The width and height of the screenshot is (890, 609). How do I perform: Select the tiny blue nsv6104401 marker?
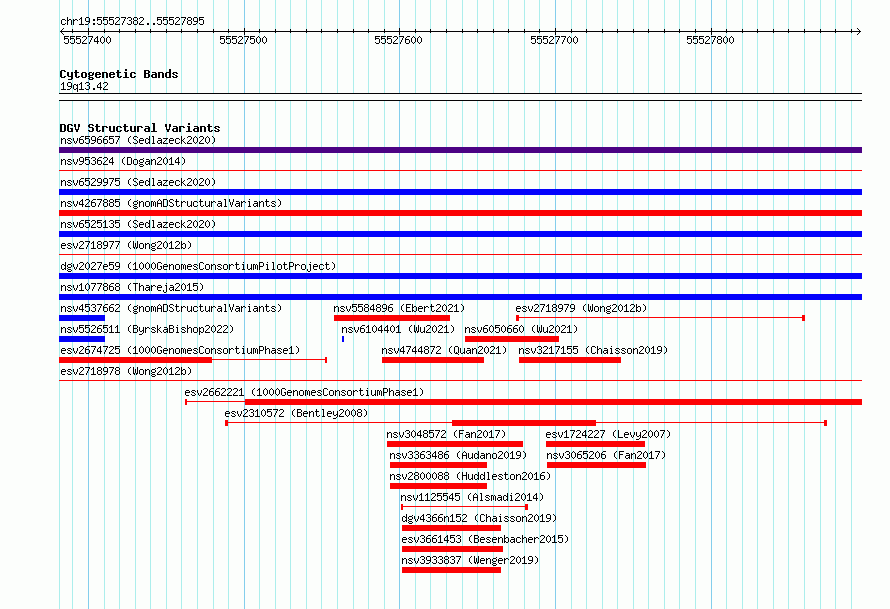point(343,339)
